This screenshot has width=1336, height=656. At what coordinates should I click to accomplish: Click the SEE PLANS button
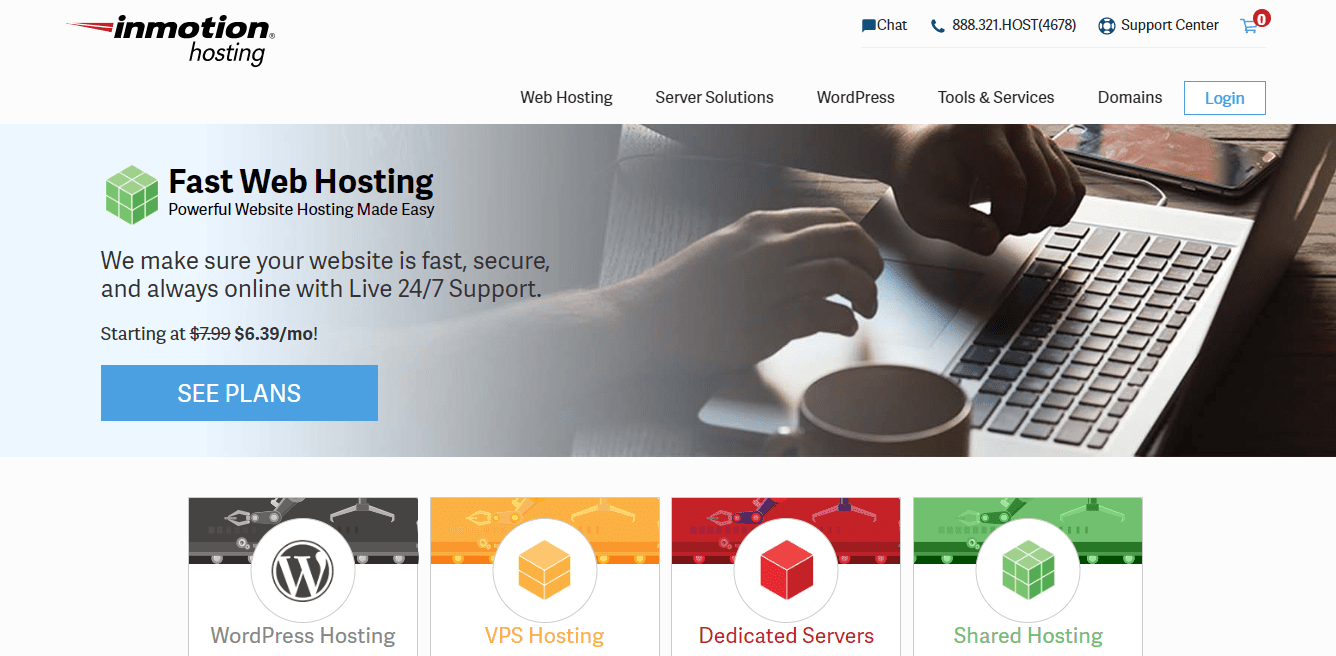[239, 393]
